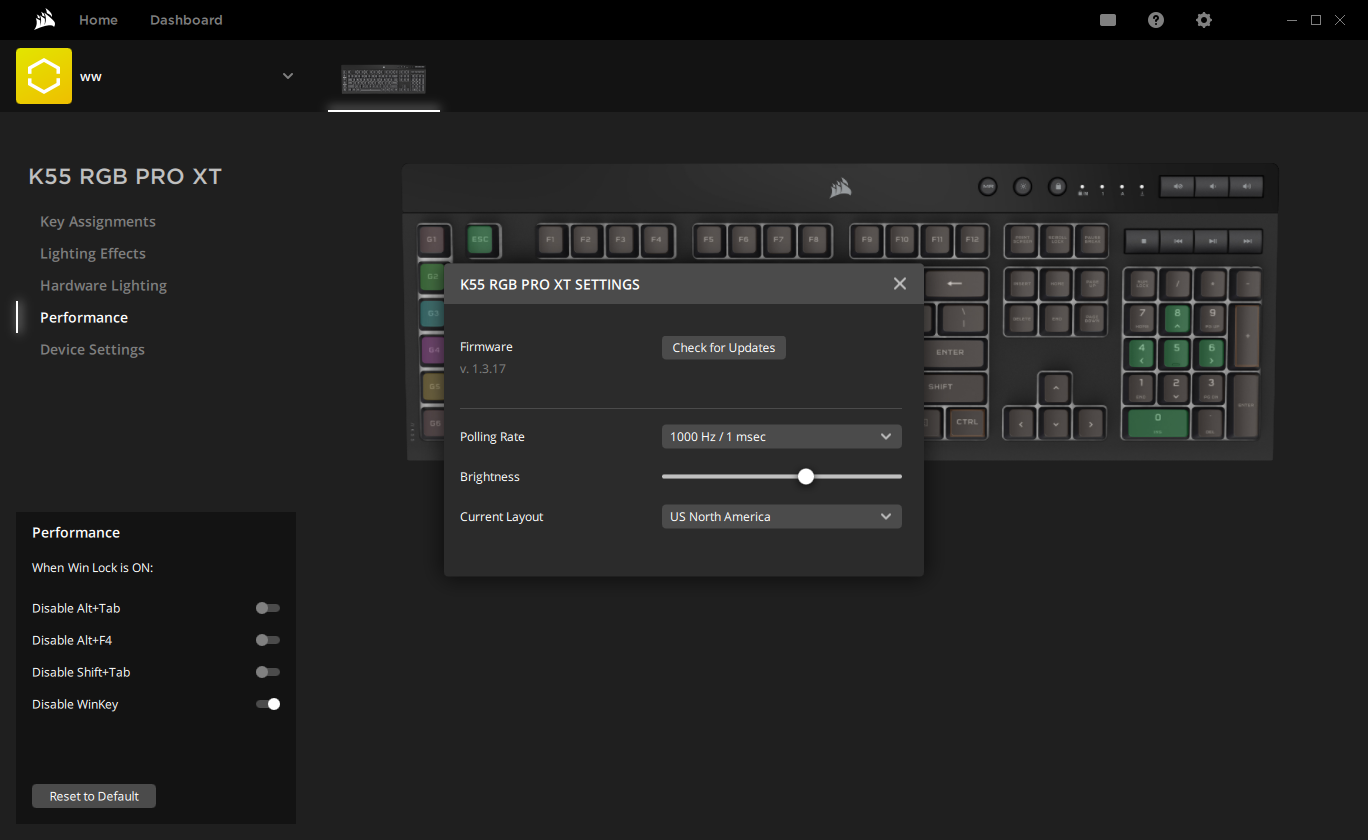1368x840 pixels.
Task: Select the left arrow key on keyboard
Action: 1020,423
